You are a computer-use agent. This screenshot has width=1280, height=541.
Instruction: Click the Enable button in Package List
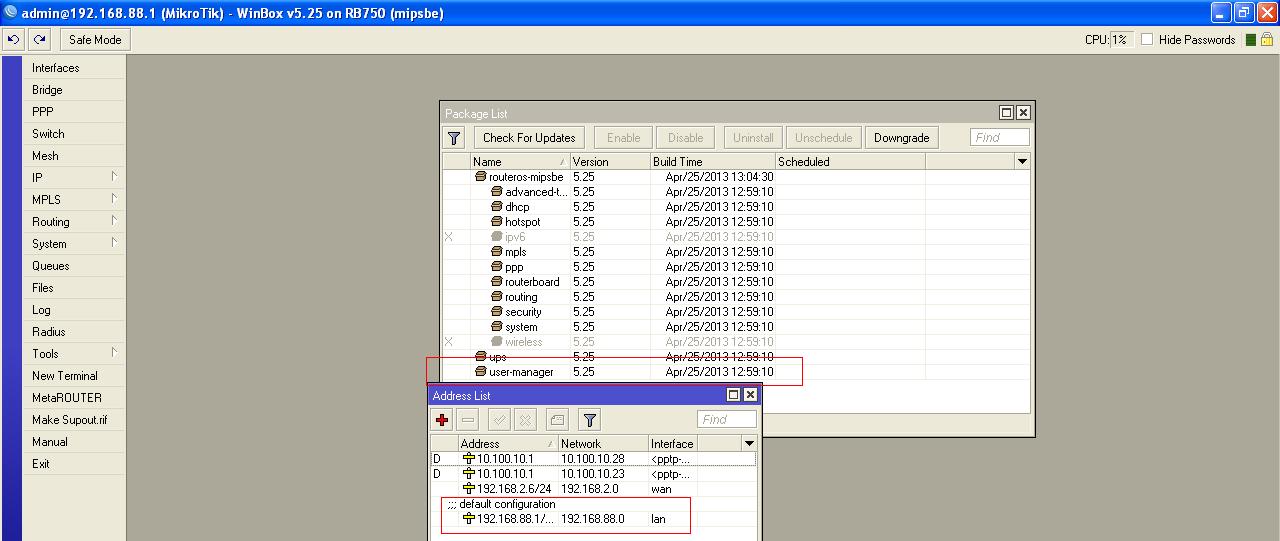click(x=624, y=138)
